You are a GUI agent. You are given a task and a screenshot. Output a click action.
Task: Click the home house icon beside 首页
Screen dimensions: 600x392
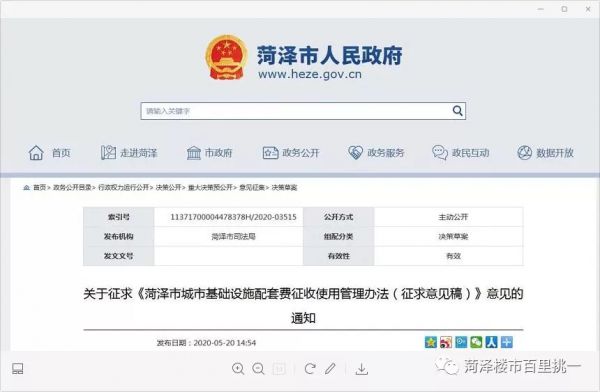pos(36,153)
